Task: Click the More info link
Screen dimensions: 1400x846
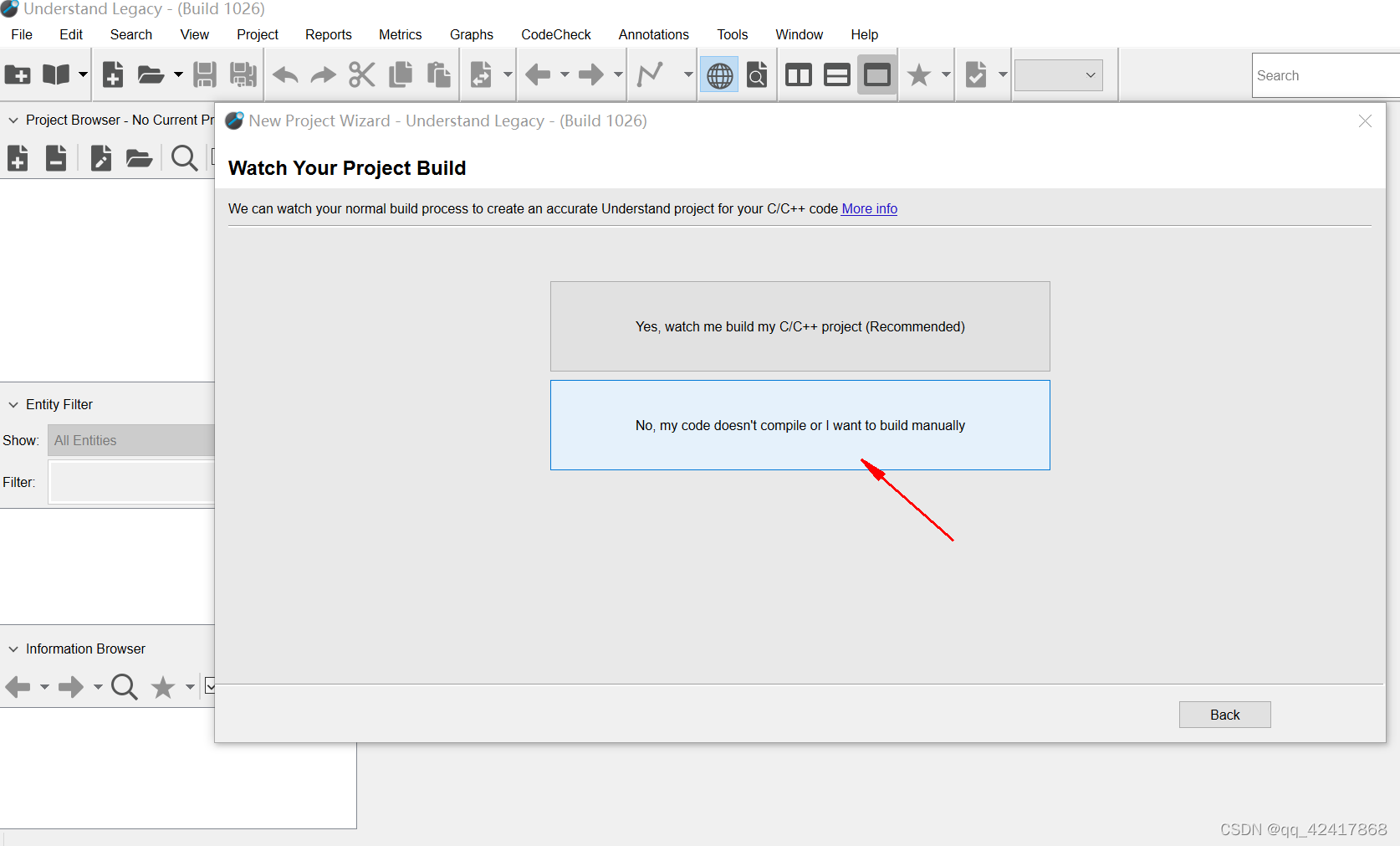Action: point(869,208)
